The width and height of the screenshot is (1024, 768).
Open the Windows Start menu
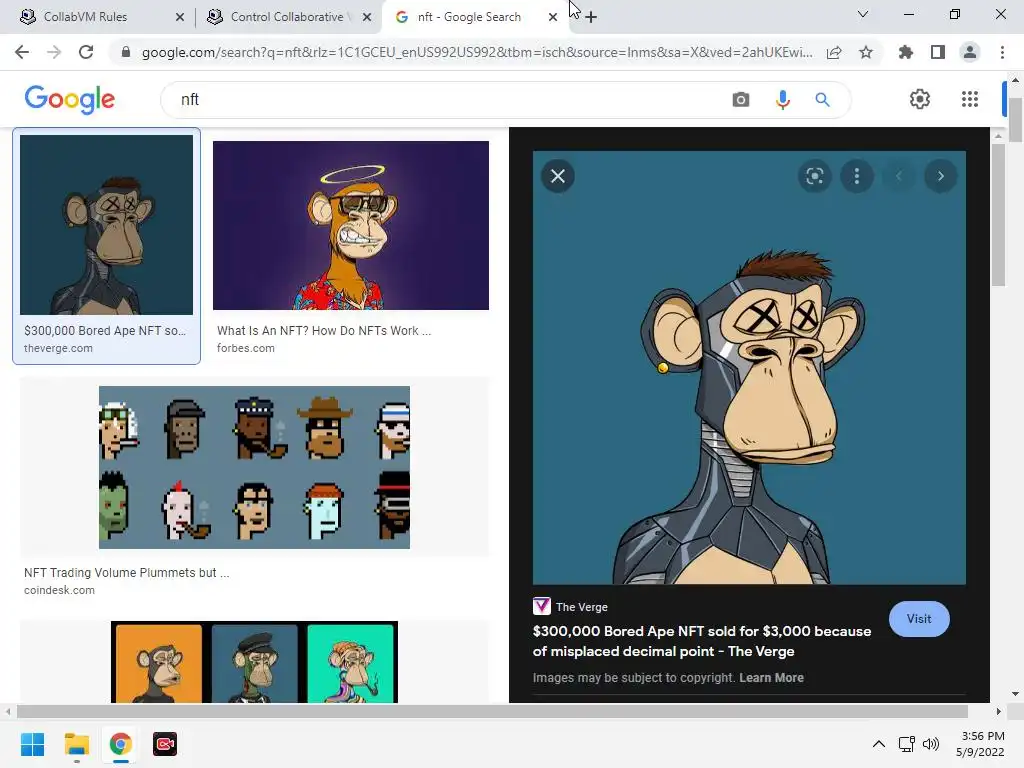tap(32, 744)
